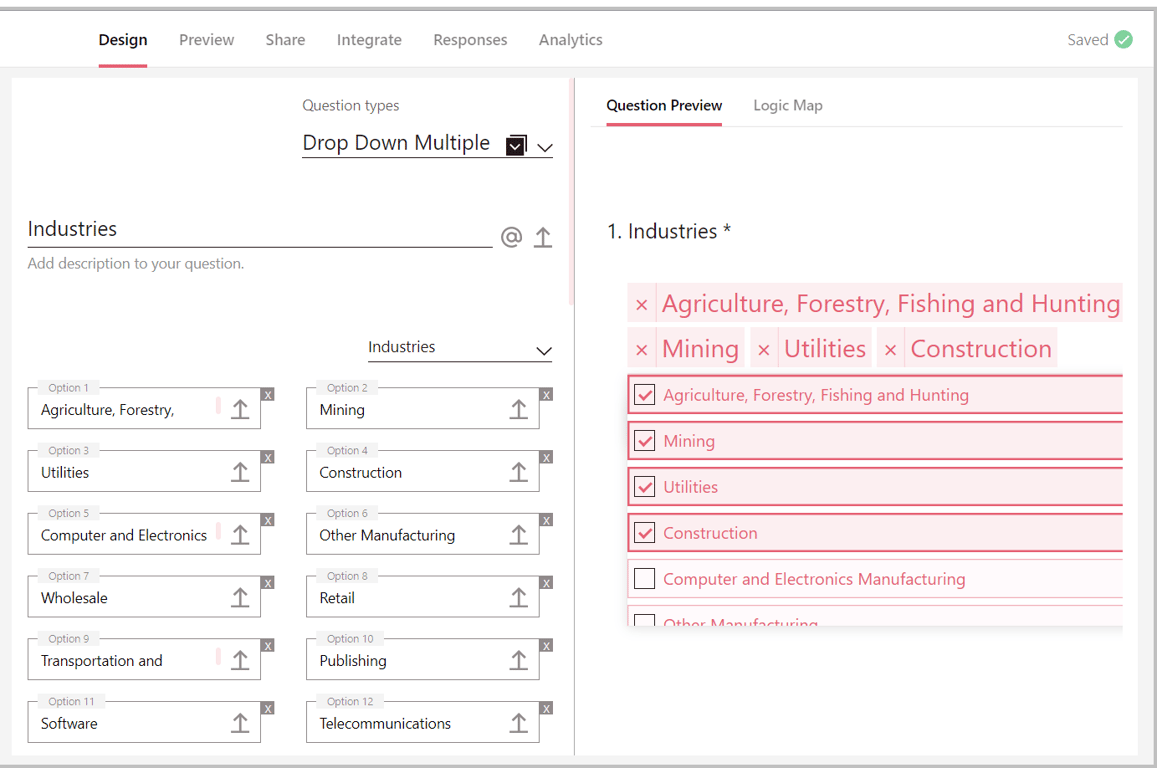Click the @ mention icon beside the question title
Screen dimensions: 1157x768
coord(511,237)
